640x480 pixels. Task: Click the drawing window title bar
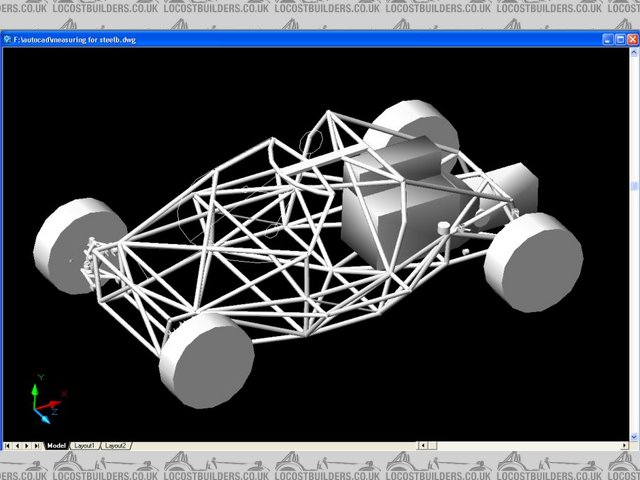(x=300, y=40)
